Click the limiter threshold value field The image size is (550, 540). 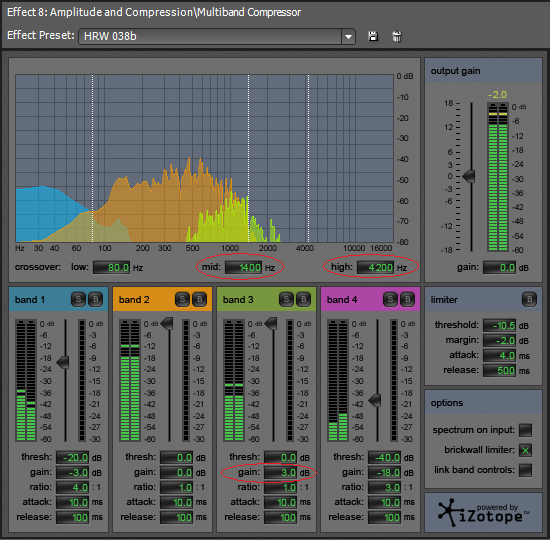click(499, 326)
